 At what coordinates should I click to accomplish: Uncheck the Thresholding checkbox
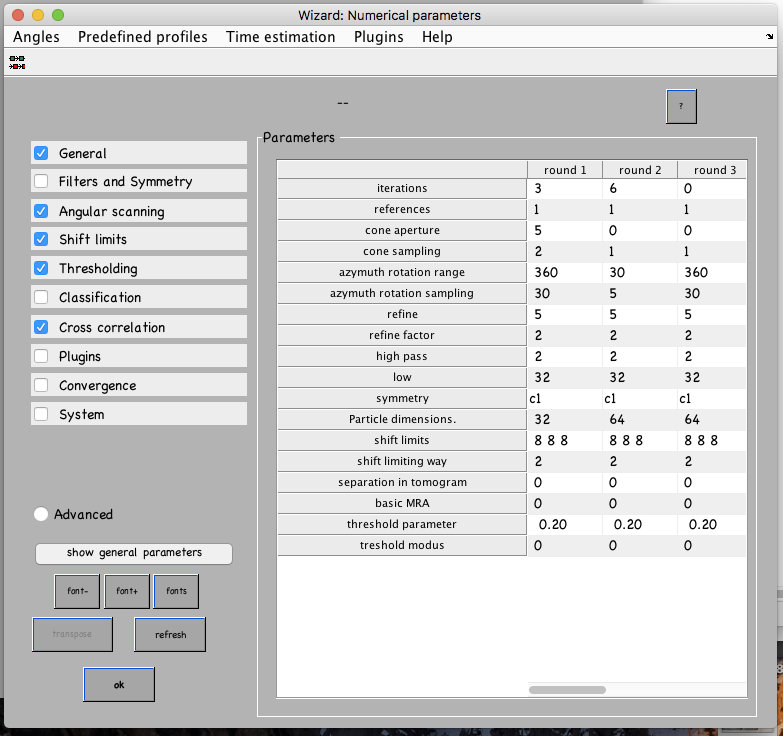[41, 268]
